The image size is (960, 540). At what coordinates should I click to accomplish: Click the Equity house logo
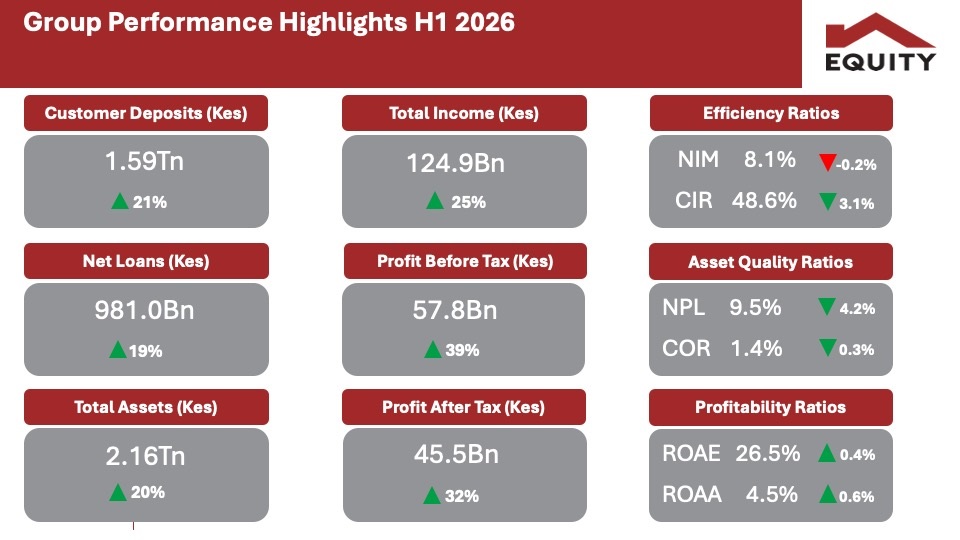pos(880,42)
